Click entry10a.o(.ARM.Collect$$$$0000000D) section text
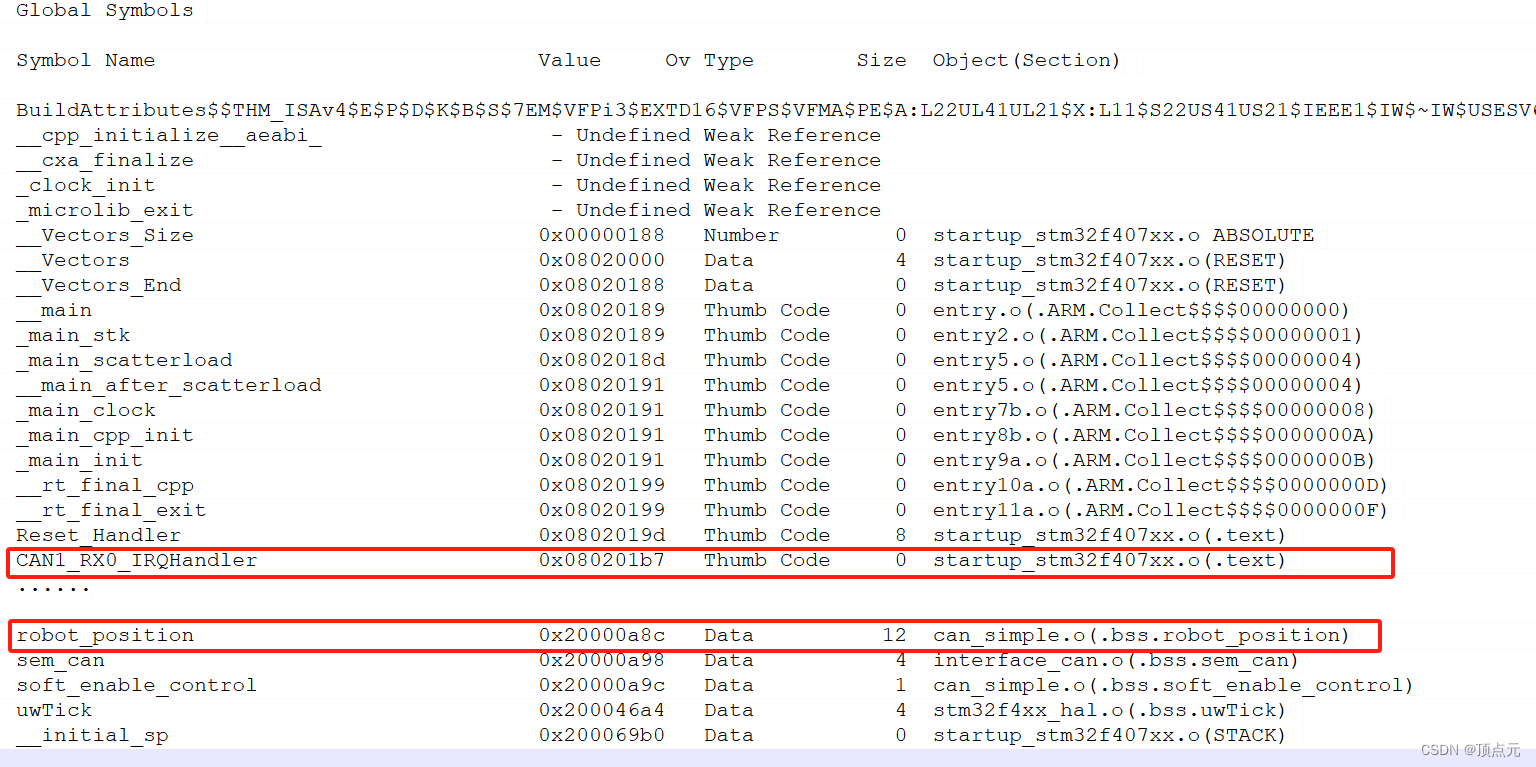 tap(1160, 485)
